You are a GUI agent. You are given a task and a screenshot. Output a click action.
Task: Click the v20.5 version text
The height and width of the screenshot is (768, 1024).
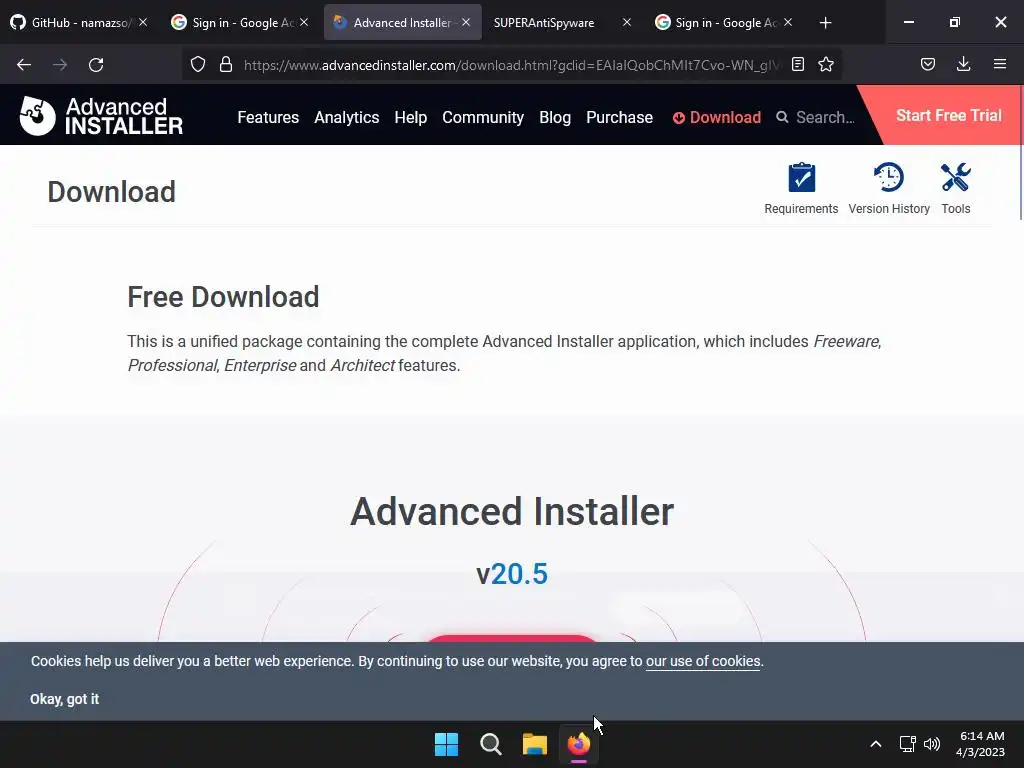(x=512, y=574)
